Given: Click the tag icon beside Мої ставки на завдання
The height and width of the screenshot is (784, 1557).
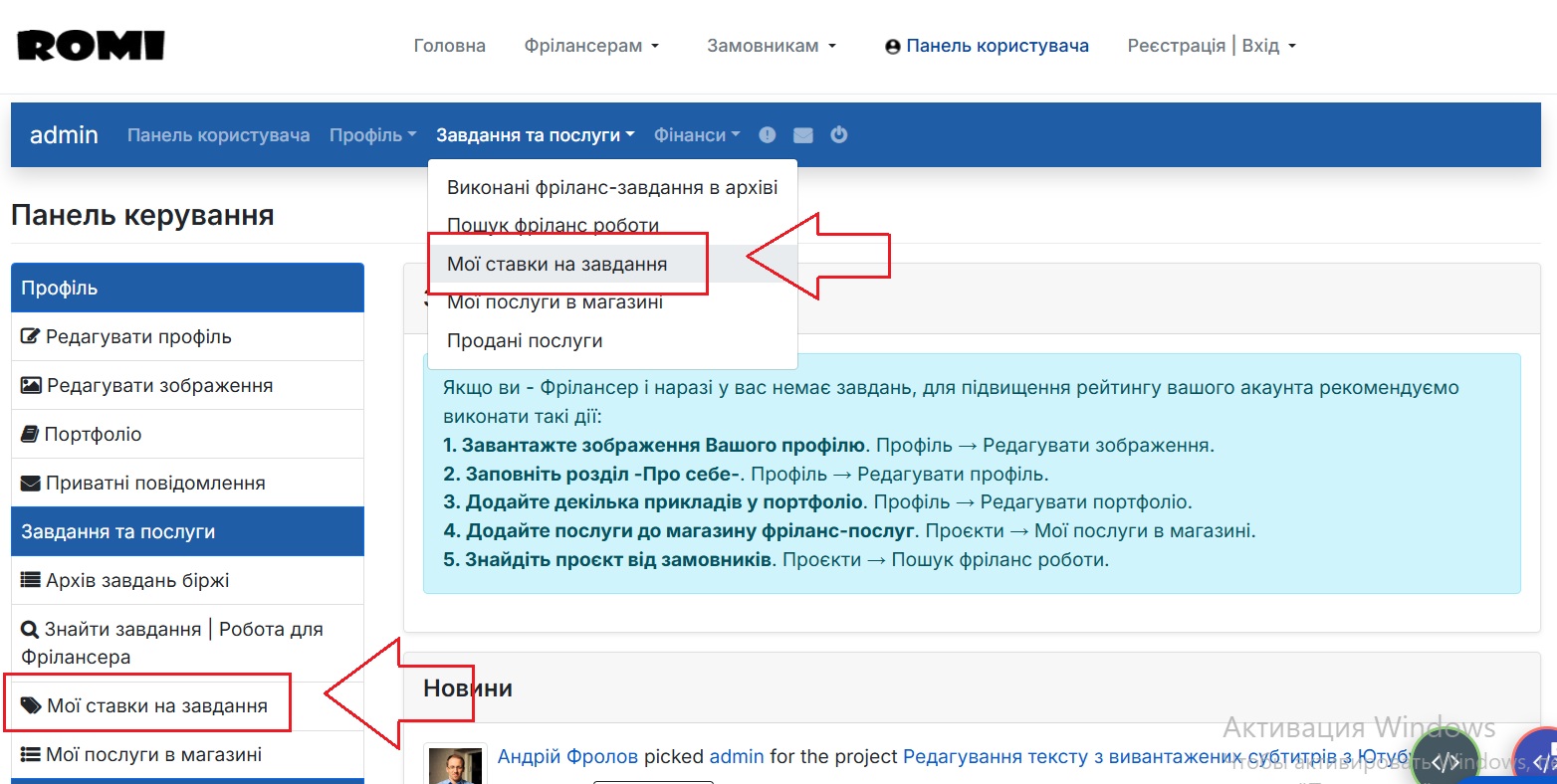Looking at the screenshot, I should pyautogui.click(x=32, y=703).
